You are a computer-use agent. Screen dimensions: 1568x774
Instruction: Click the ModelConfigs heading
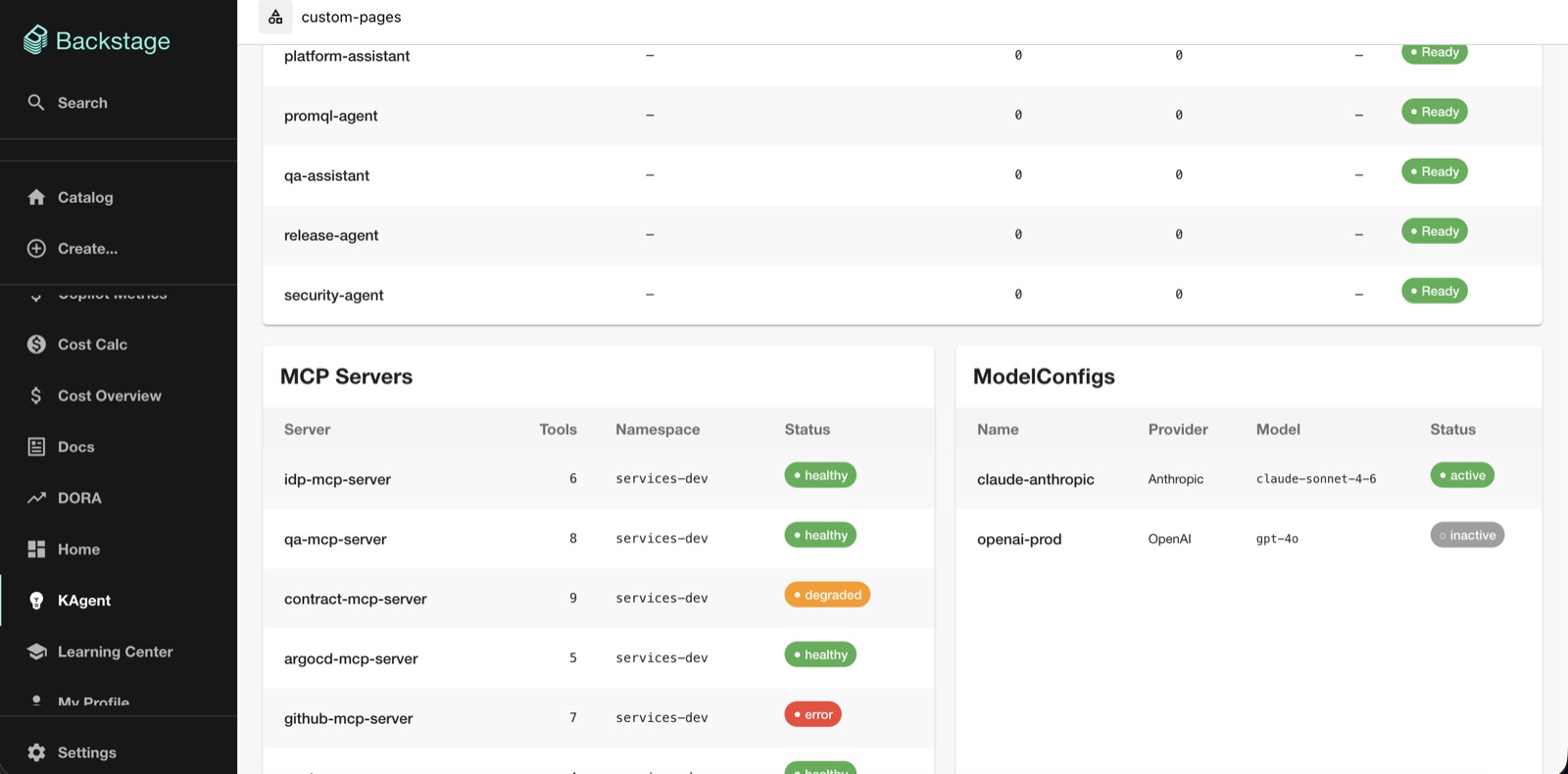[x=1044, y=376]
